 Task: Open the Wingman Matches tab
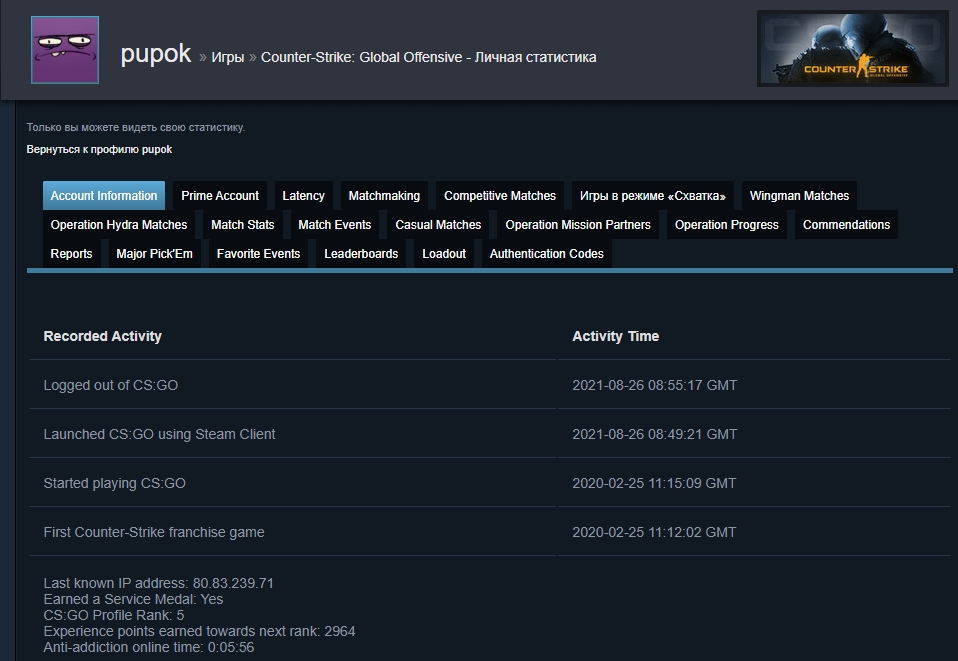[799, 196]
